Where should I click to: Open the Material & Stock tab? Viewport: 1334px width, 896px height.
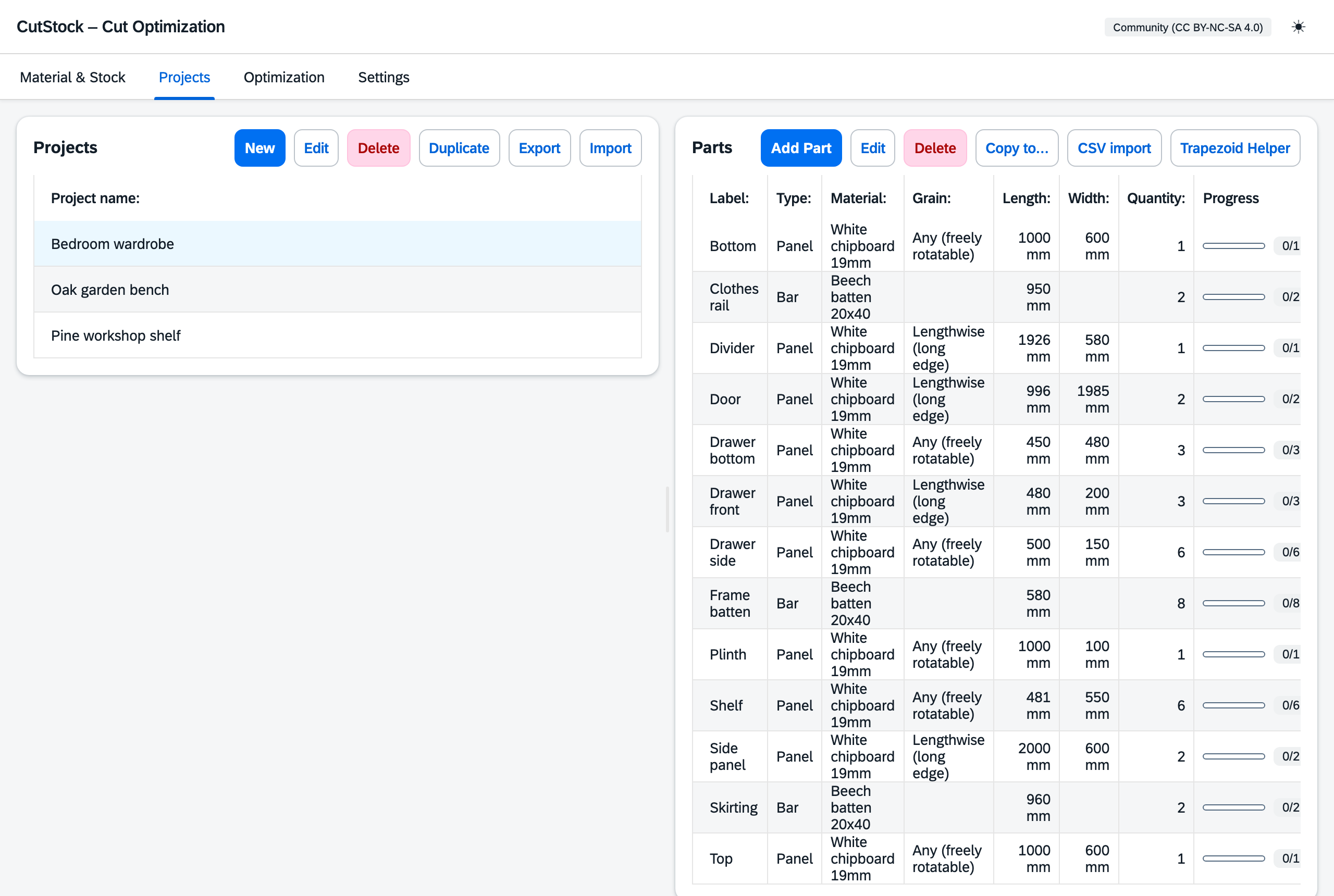point(72,77)
